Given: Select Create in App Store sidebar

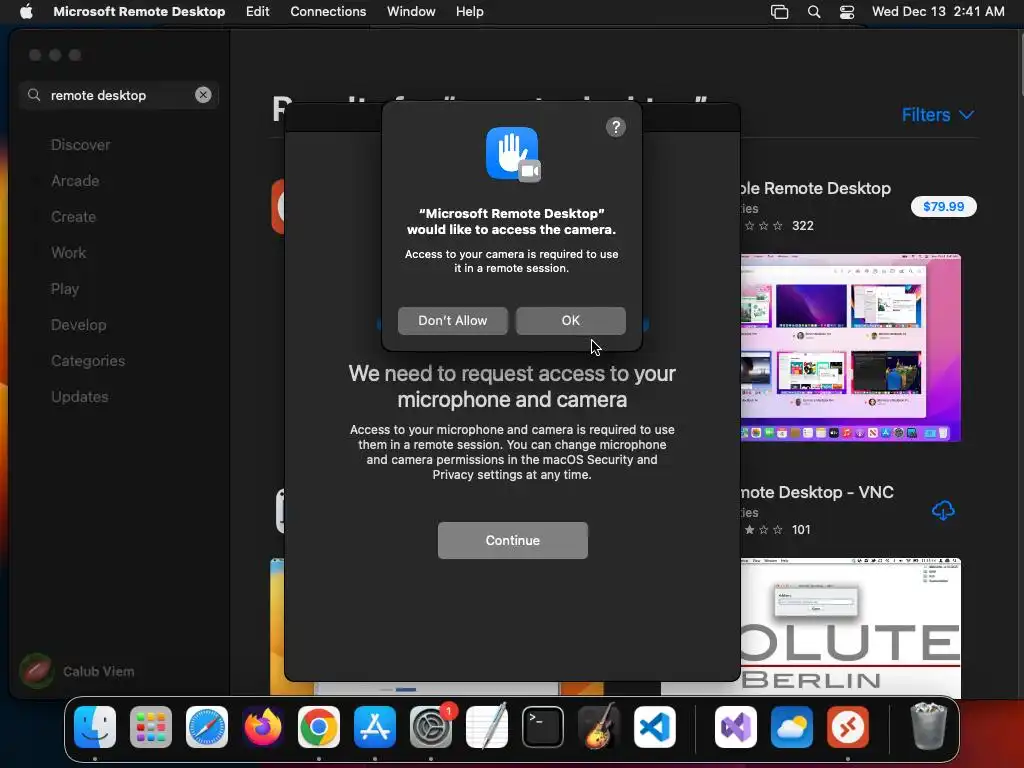Looking at the screenshot, I should pyautogui.click(x=73, y=217).
